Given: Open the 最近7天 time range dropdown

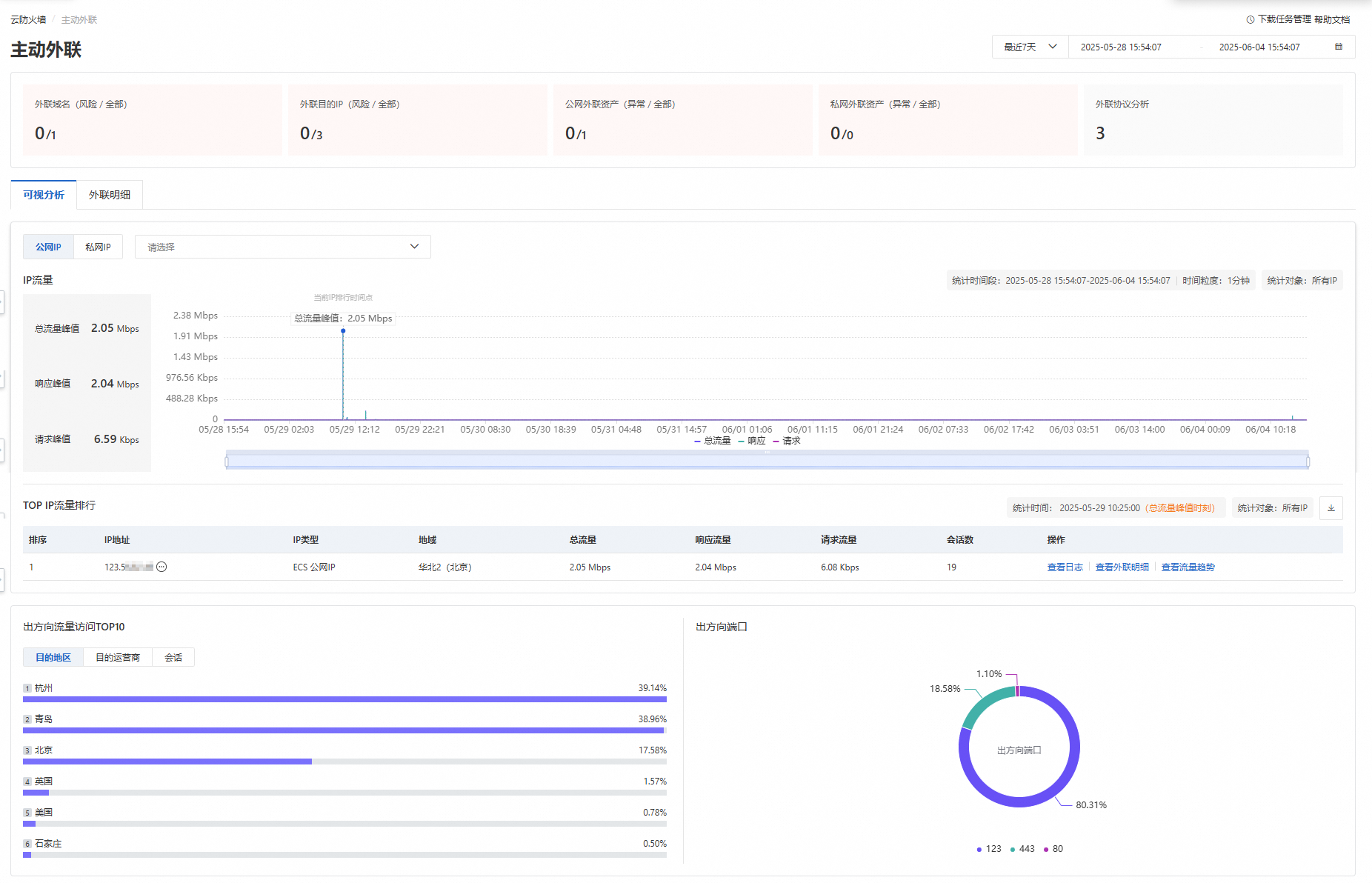Looking at the screenshot, I should (1030, 47).
